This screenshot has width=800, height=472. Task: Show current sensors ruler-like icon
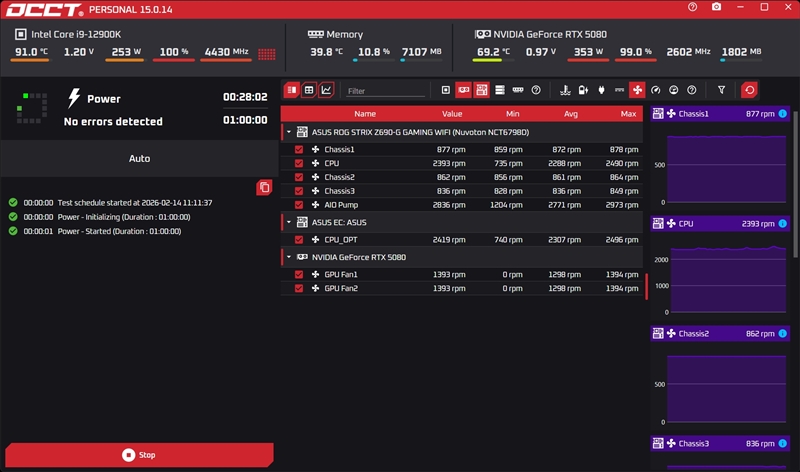click(x=619, y=90)
